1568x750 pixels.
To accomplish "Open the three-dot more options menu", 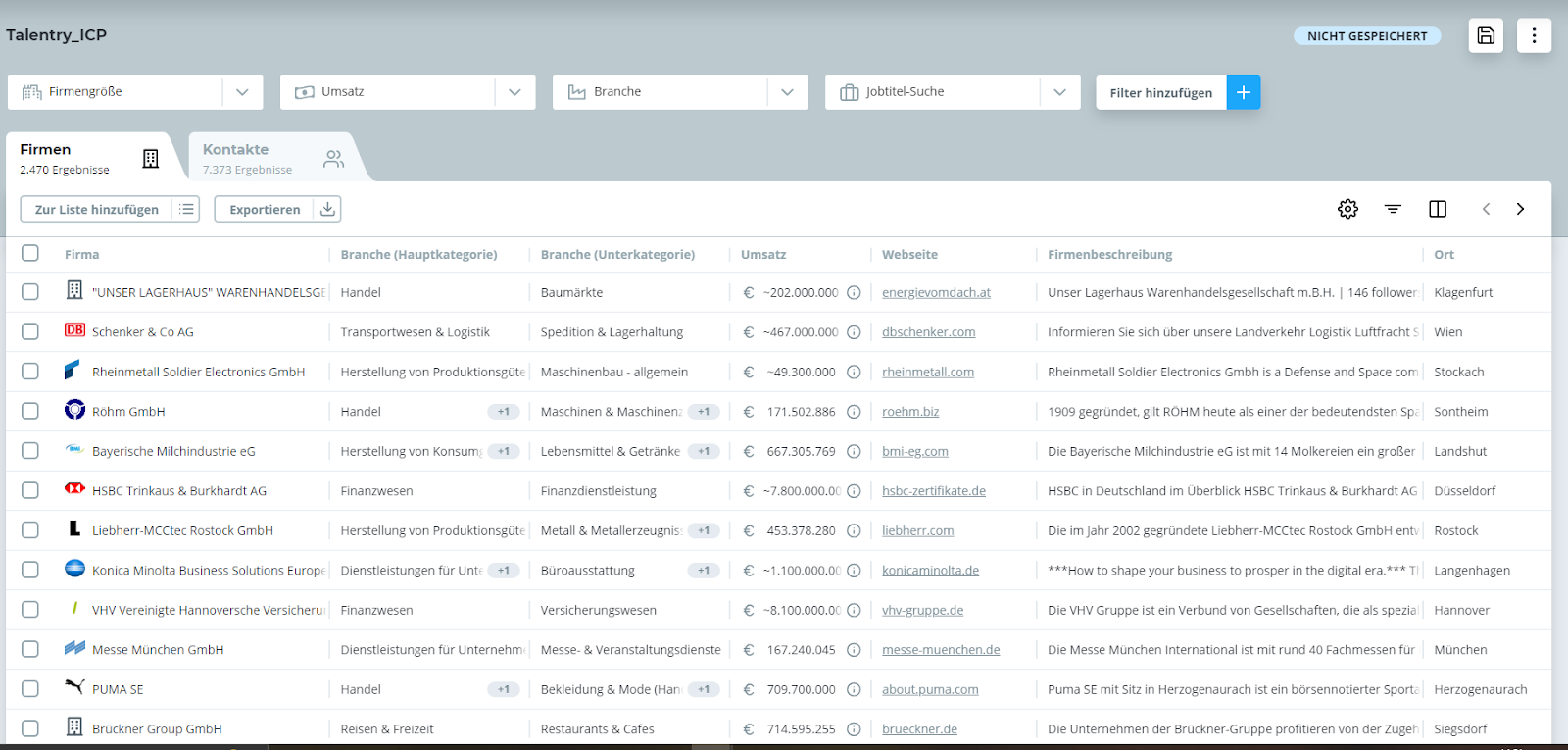I will point(1534,35).
